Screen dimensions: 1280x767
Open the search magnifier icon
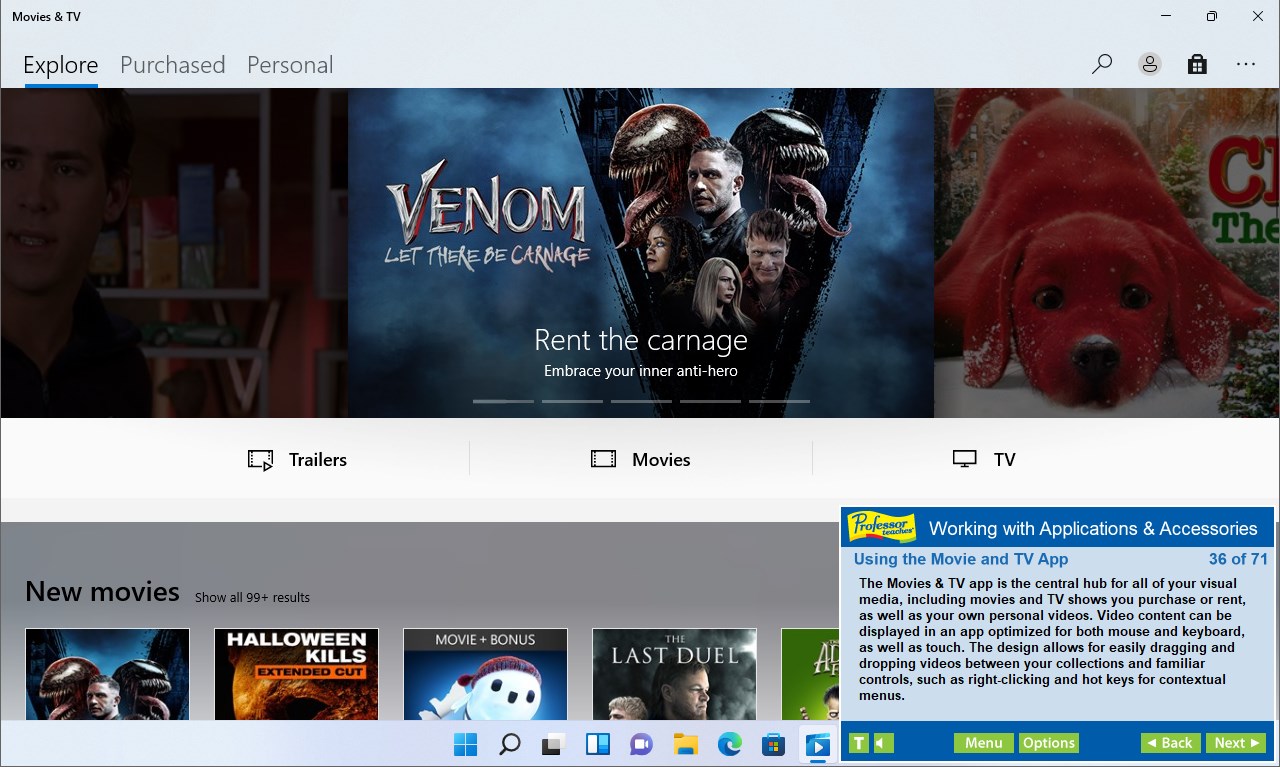(x=1102, y=64)
